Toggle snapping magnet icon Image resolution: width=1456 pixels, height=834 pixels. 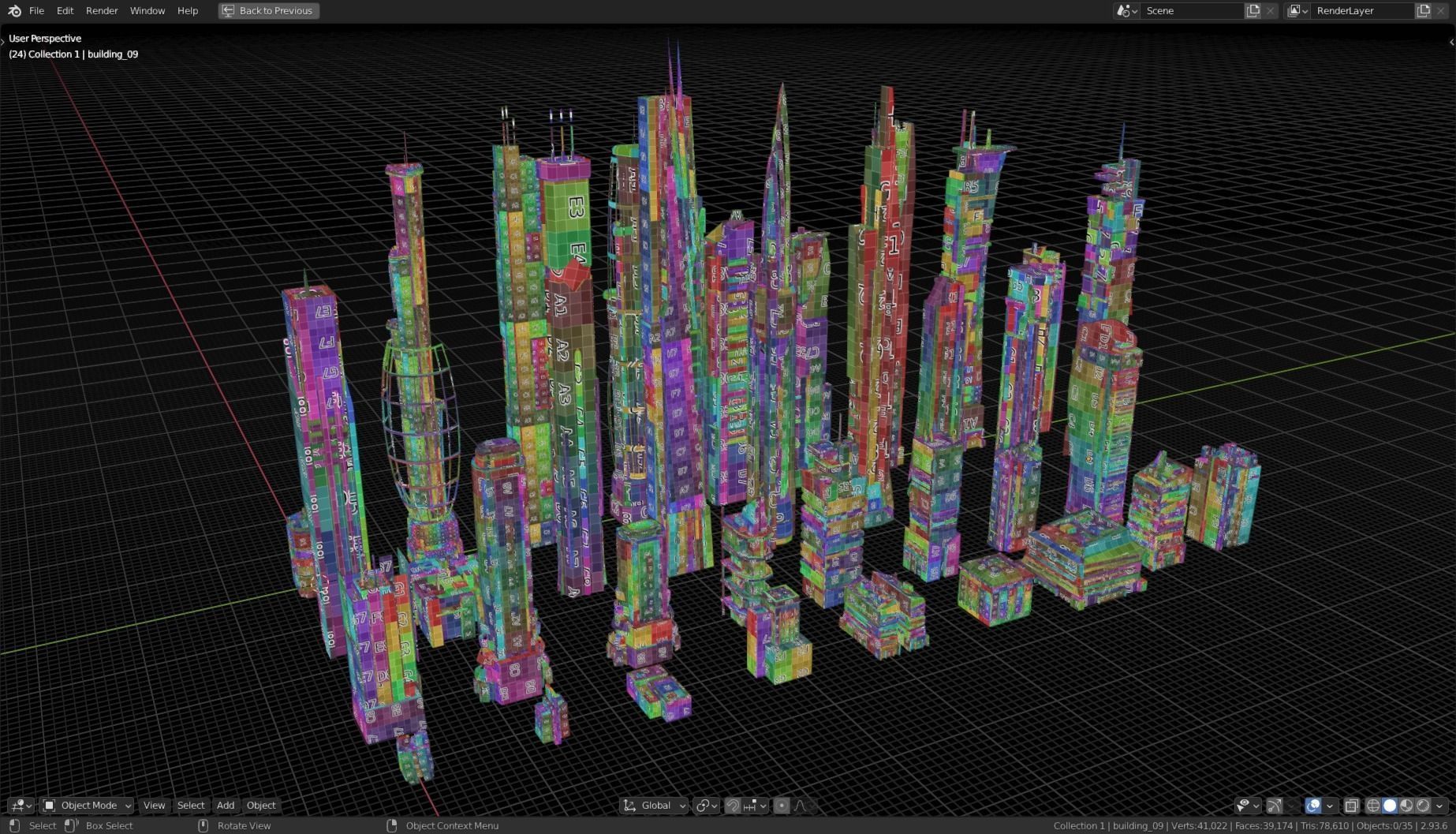pos(733,806)
